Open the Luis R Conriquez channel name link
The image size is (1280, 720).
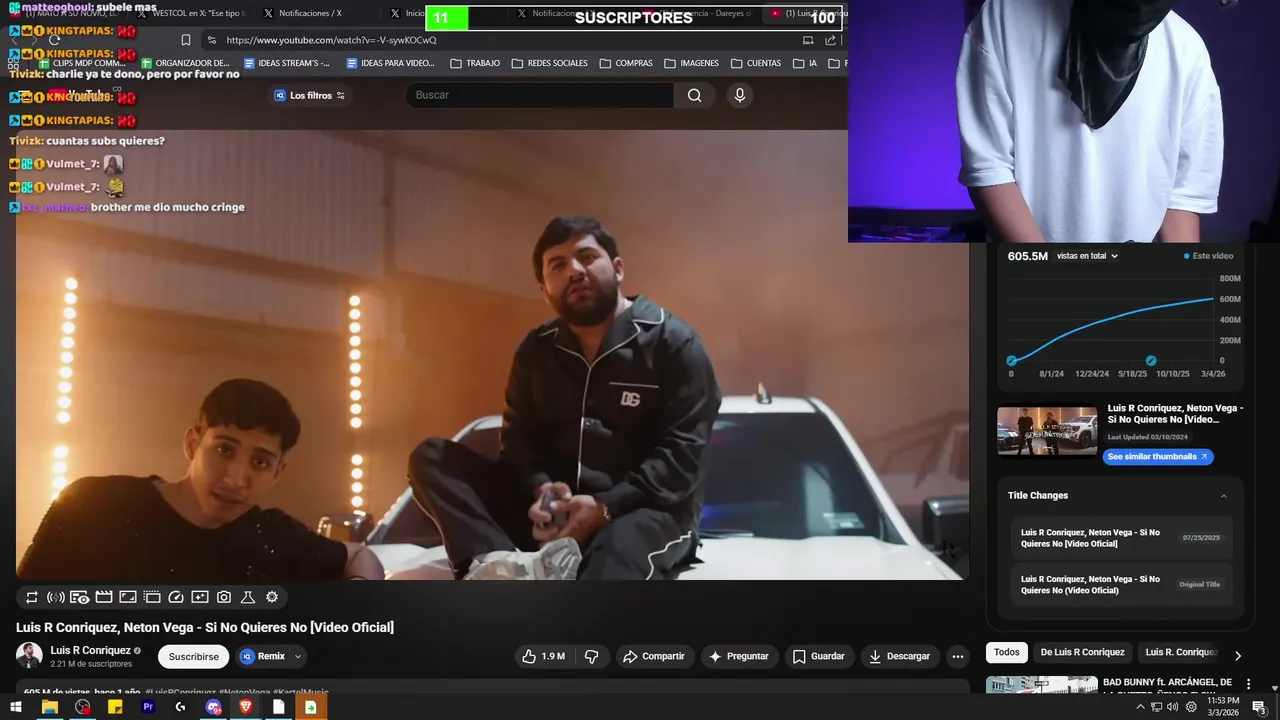[x=90, y=650]
